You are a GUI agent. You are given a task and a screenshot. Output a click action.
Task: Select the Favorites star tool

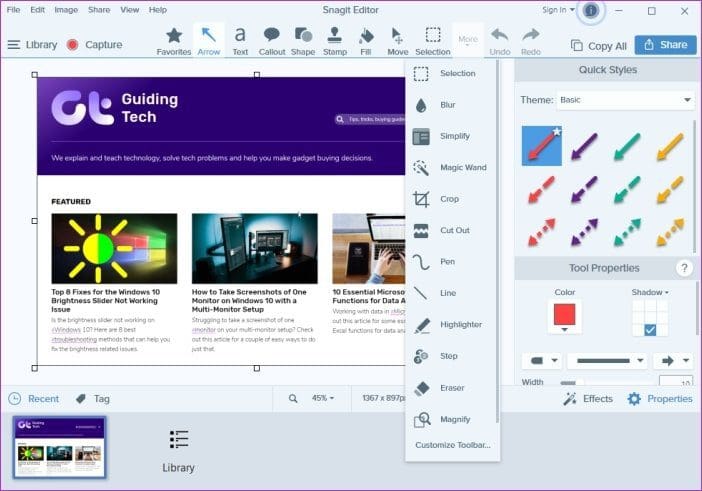(x=174, y=41)
